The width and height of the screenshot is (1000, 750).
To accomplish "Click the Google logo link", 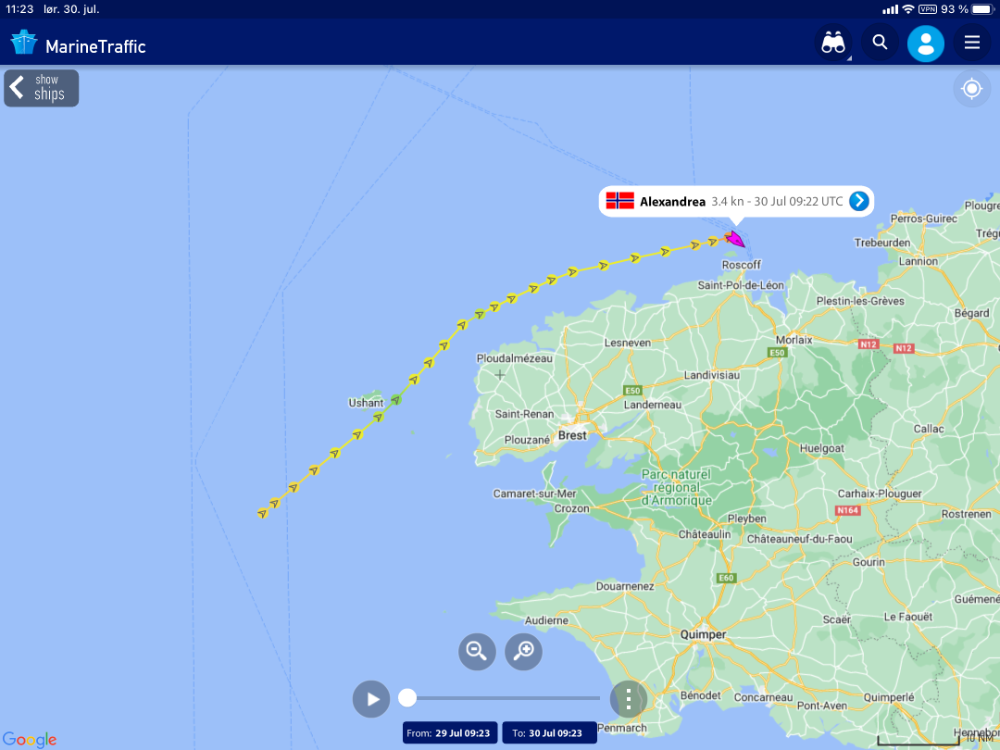I will (29, 739).
